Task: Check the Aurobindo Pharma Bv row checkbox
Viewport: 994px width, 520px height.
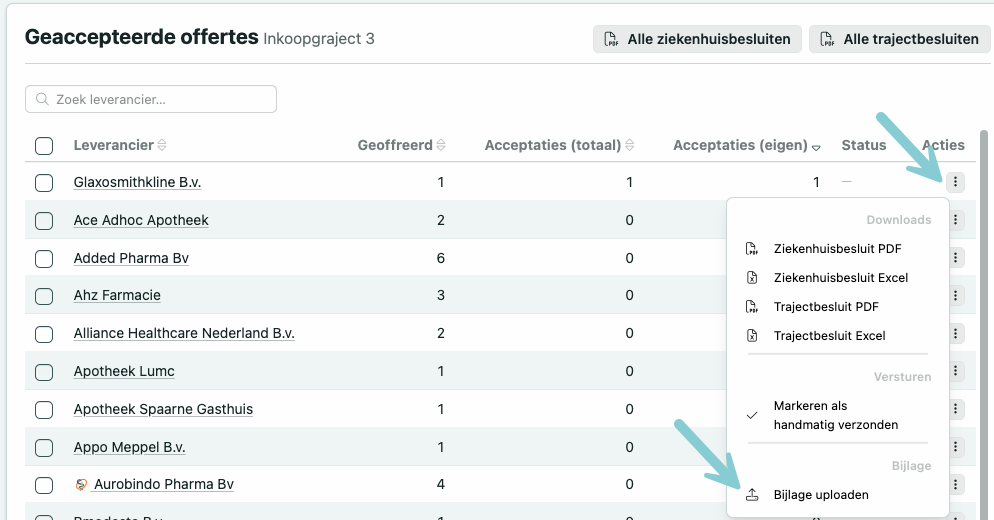Action: coord(44,486)
